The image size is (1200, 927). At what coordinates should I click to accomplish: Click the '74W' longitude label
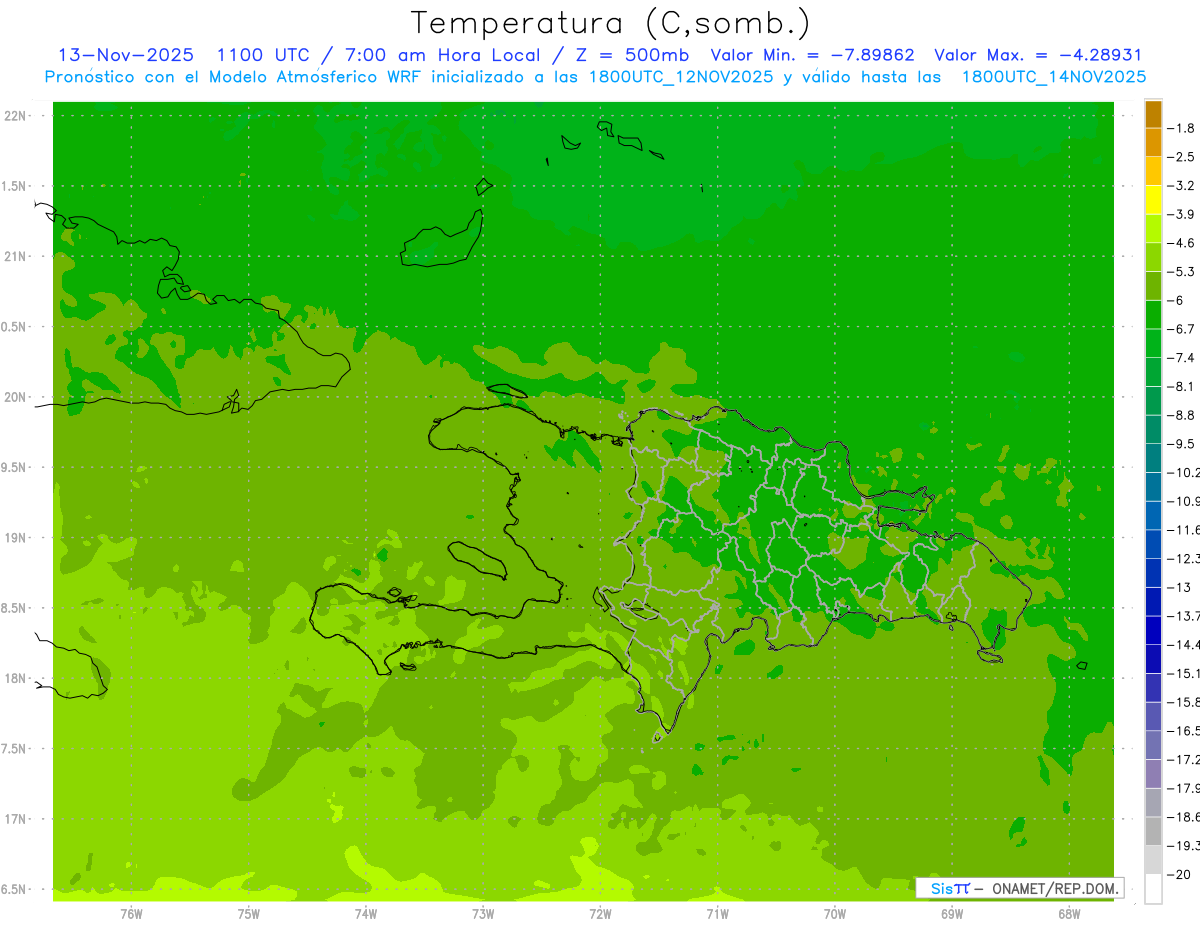[x=366, y=913]
